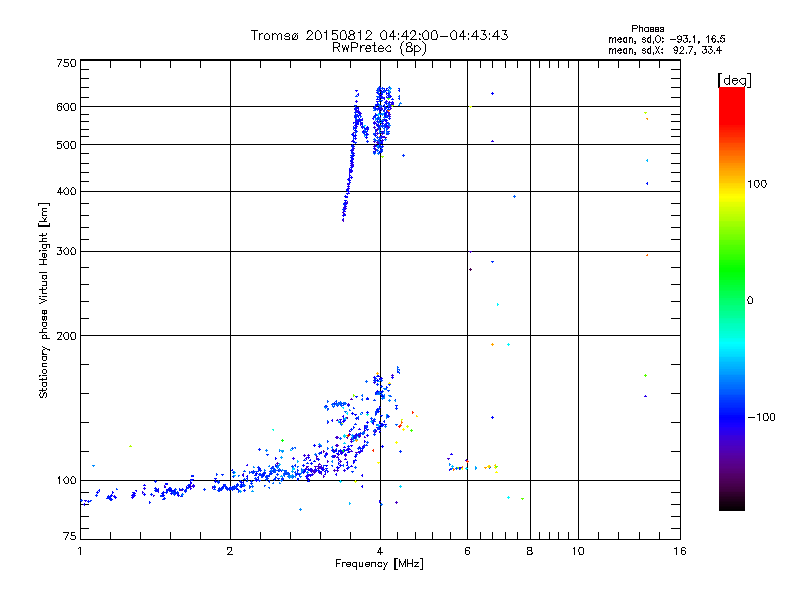Click the red-yellow points near 4.5 MHz at 130 km
Viewport: 800px width, 600px height.
pyautogui.click(x=407, y=422)
